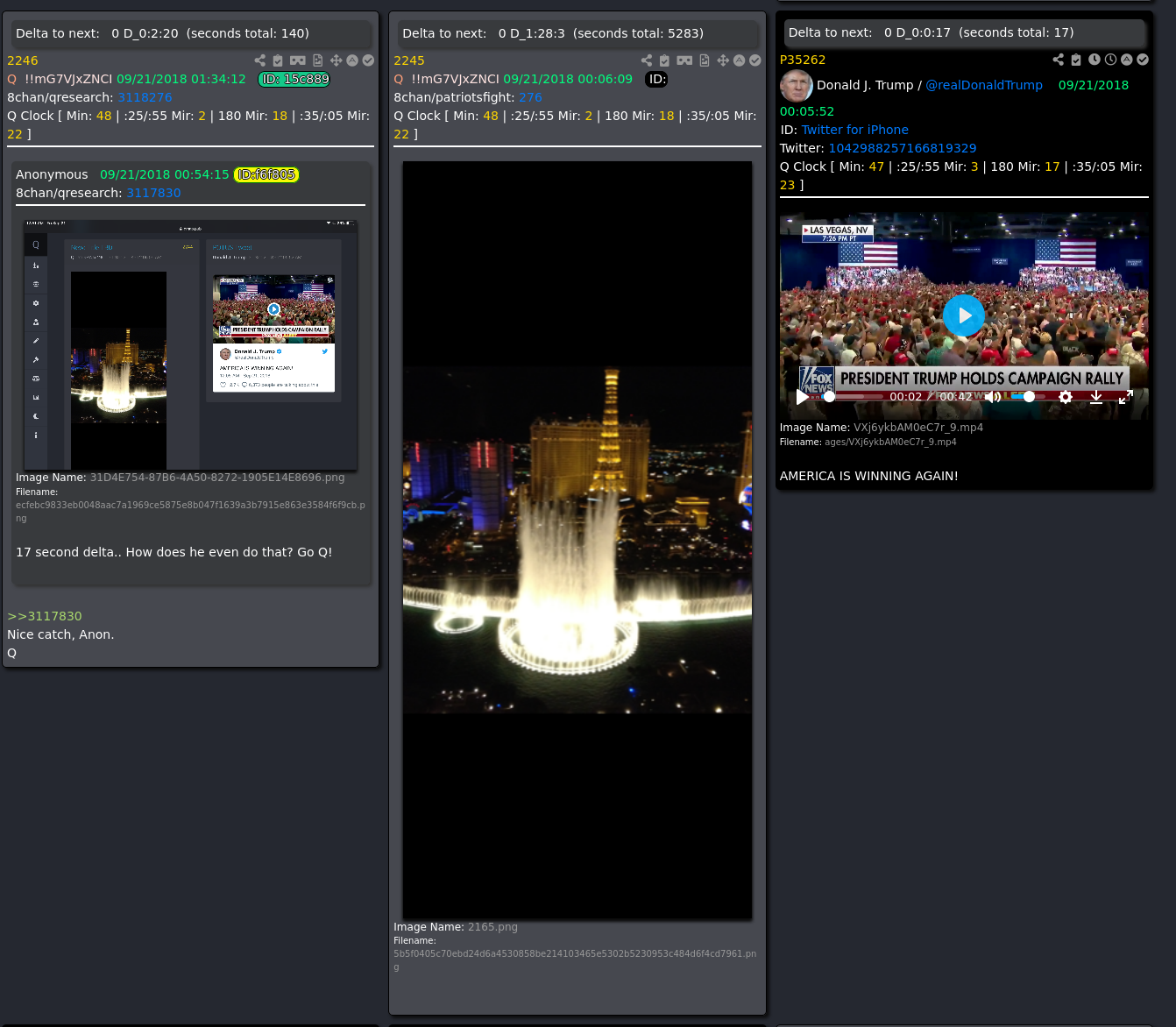Viewport: 1176px width, 1027px height.
Task: Switch rally video to fullscreen
Action: point(1126,397)
